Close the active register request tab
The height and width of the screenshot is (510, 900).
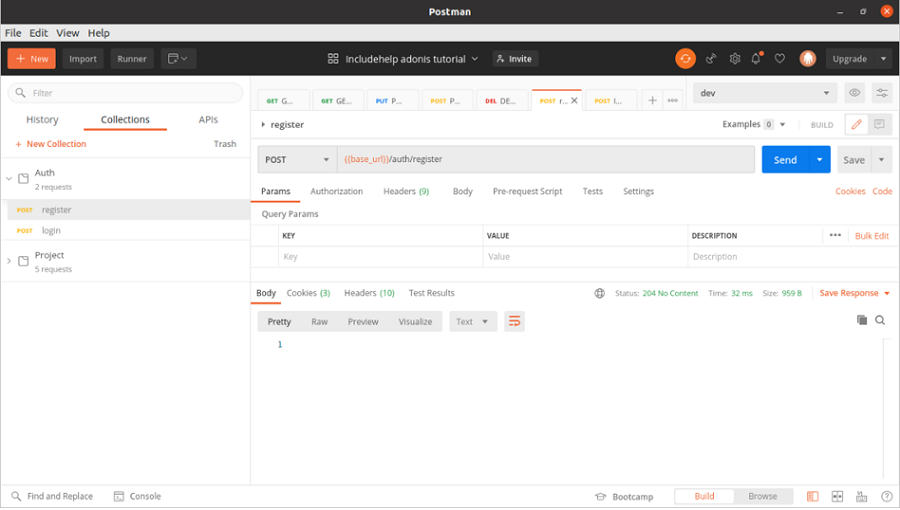[x=574, y=100]
